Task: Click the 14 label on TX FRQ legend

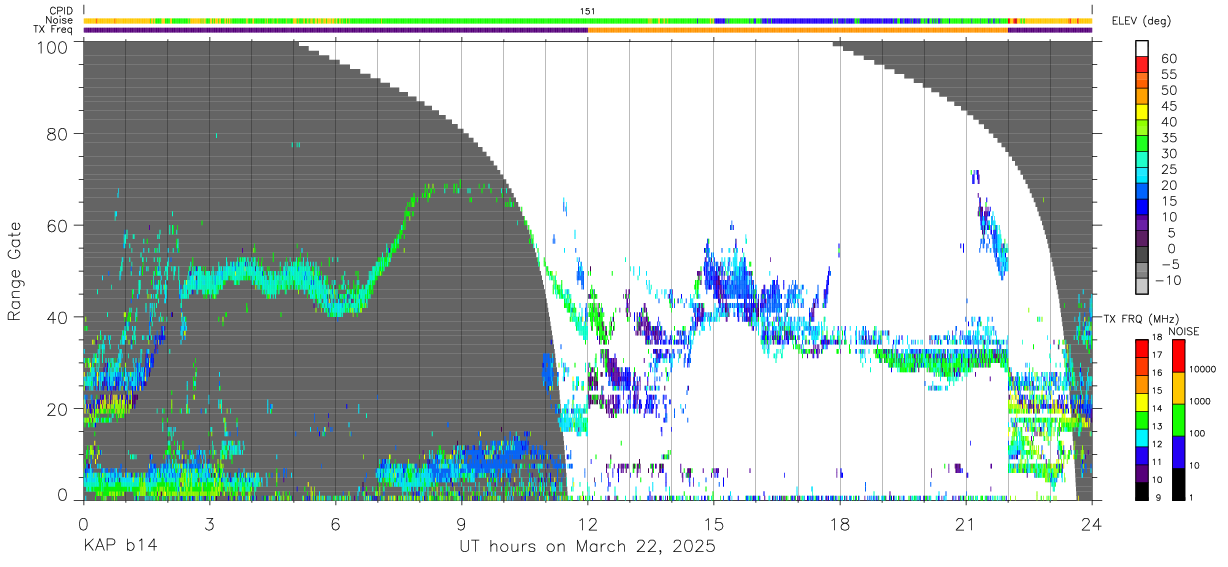Action: (x=1157, y=408)
